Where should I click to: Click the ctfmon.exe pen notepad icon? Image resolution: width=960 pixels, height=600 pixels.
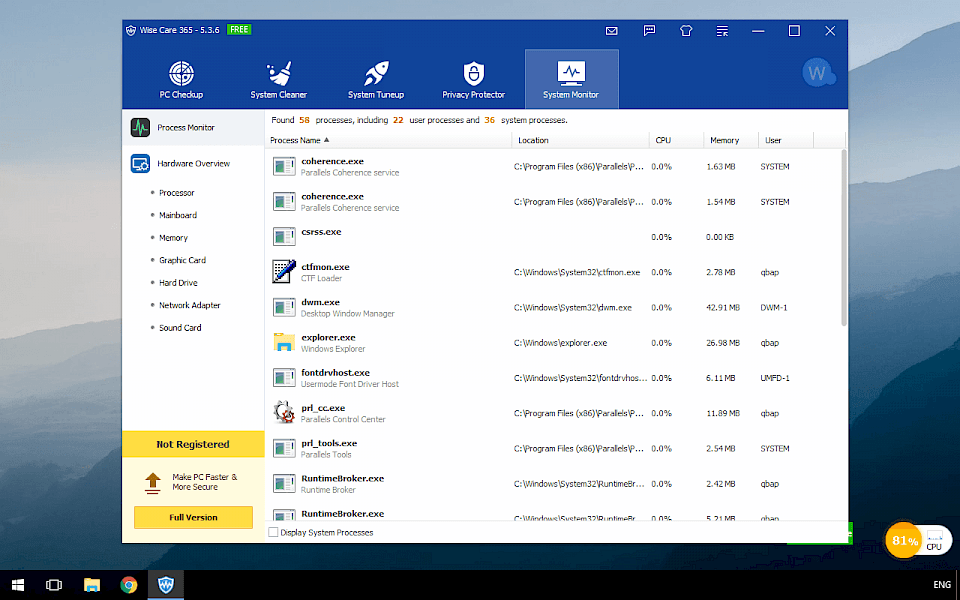(x=284, y=272)
